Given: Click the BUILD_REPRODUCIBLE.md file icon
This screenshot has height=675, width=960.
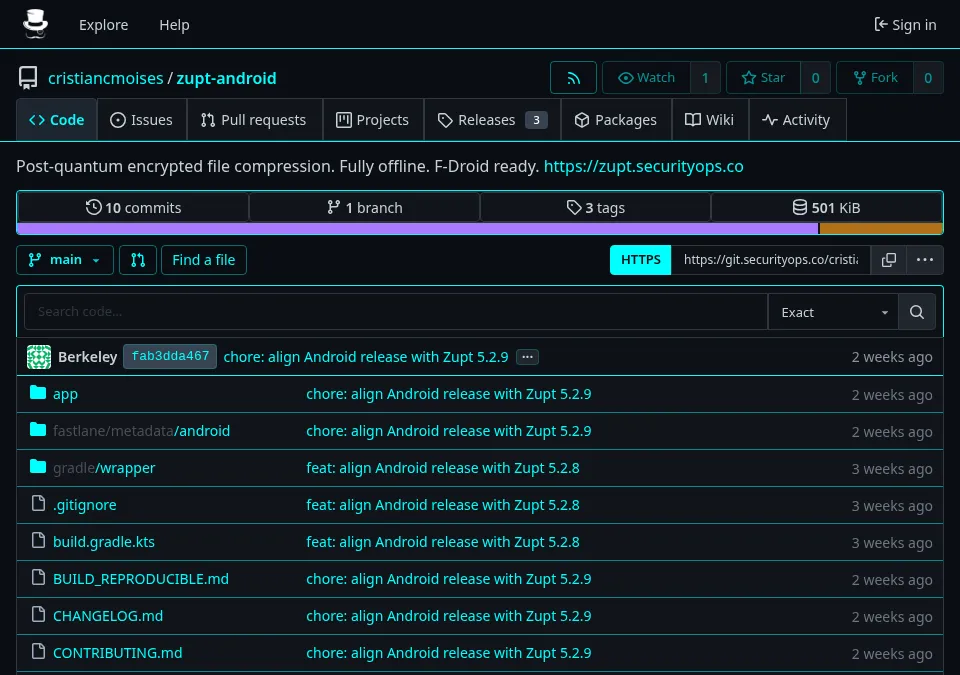Looking at the screenshot, I should click(39, 578).
